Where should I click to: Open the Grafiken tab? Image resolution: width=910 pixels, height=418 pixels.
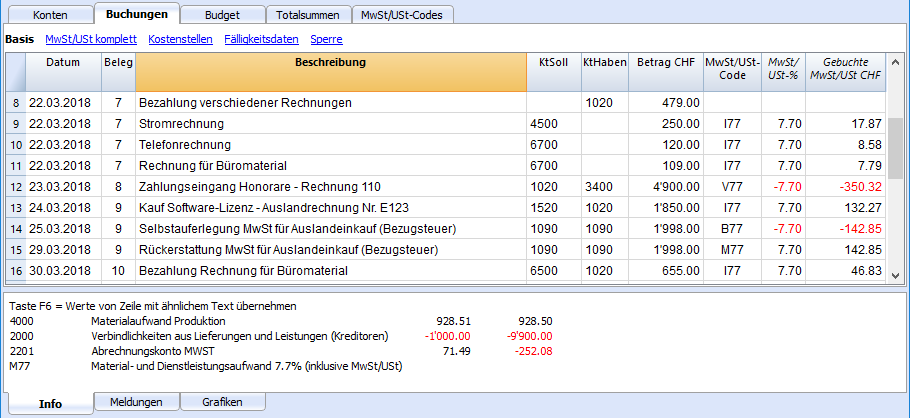coord(222,402)
